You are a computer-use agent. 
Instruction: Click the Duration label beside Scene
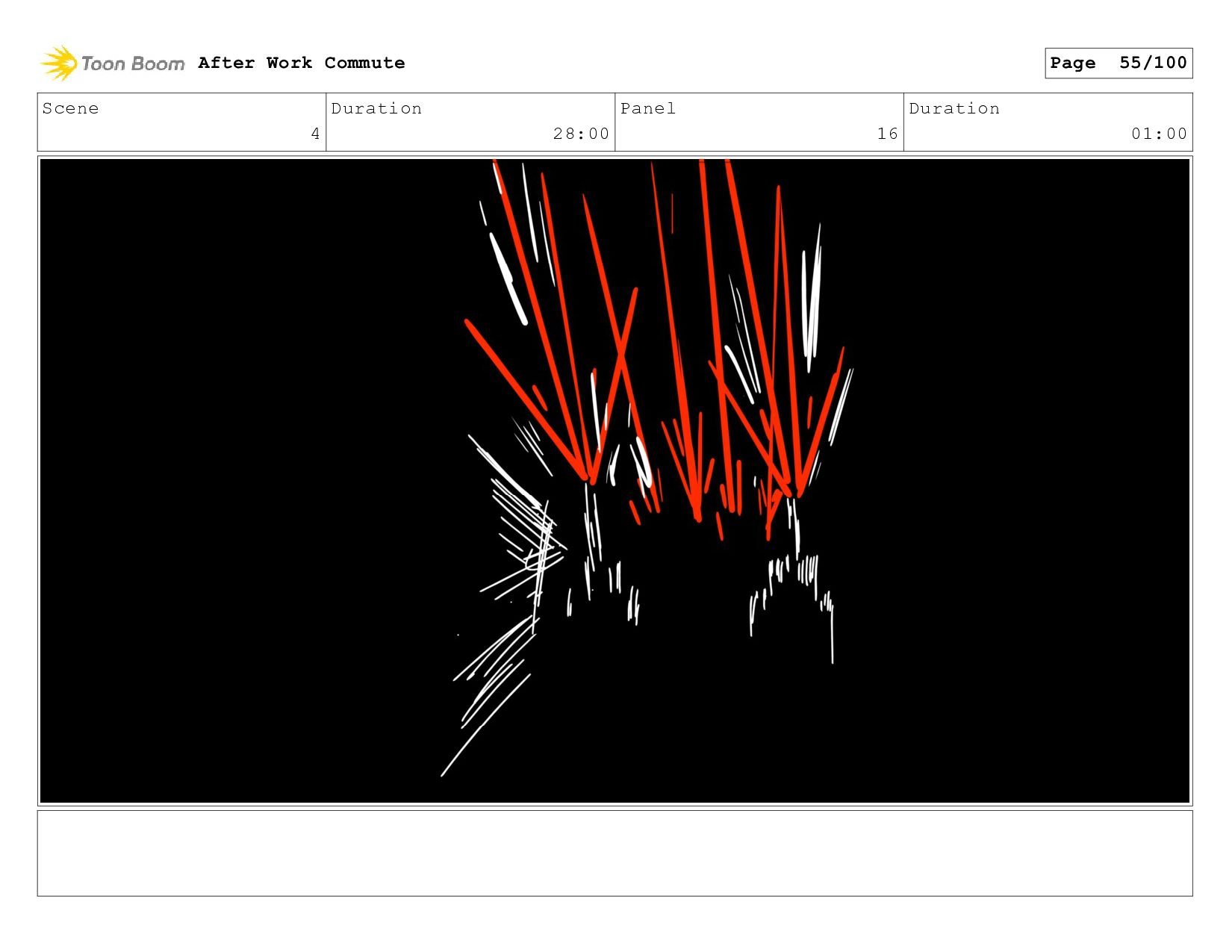(376, 109)
